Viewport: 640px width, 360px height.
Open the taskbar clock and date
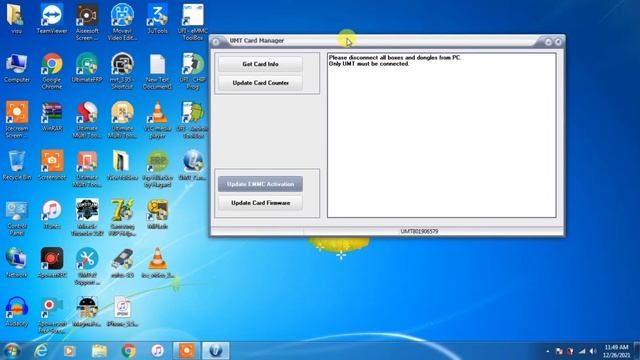click(x=616, y=351)
